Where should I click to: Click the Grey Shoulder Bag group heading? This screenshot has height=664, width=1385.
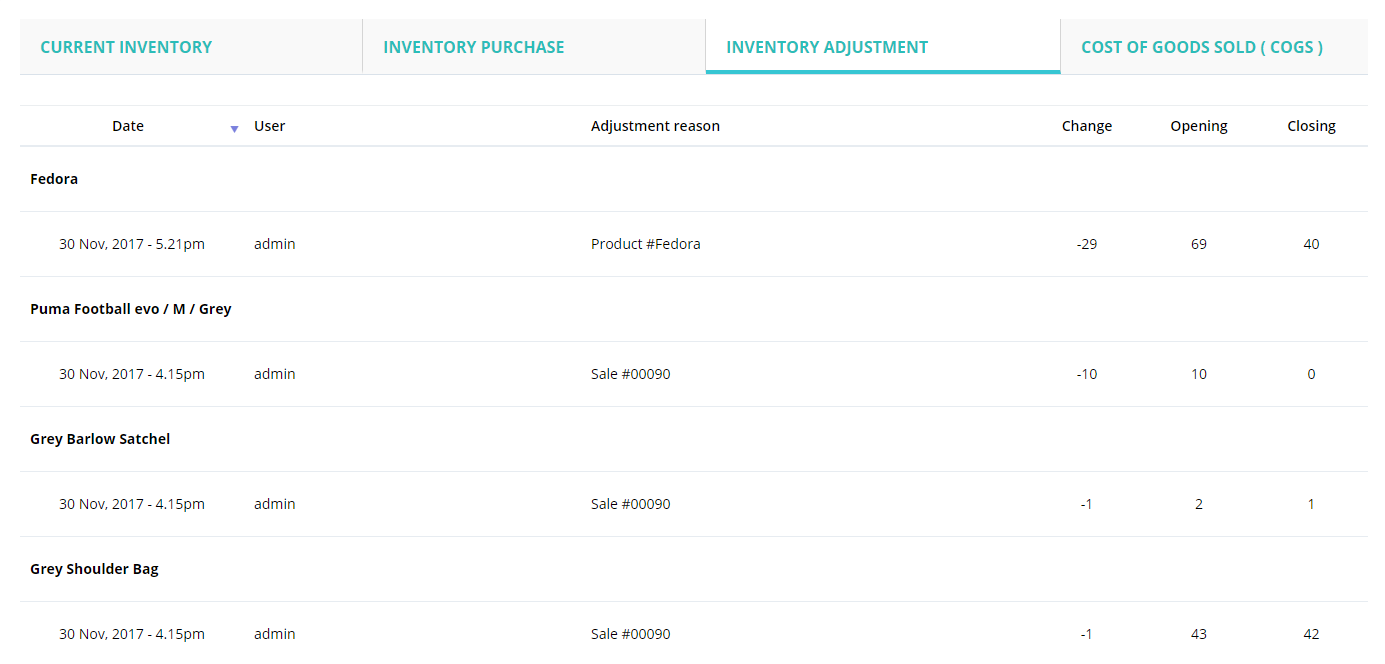coord(94,569)
